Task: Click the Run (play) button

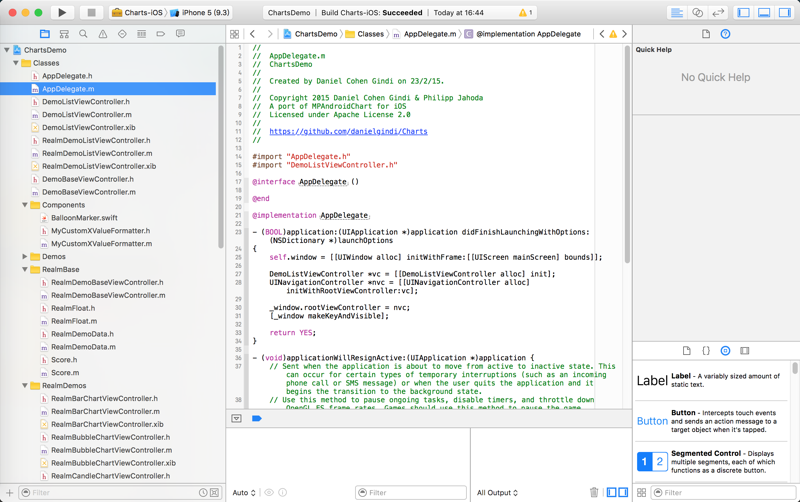Action: pos(62,13)
